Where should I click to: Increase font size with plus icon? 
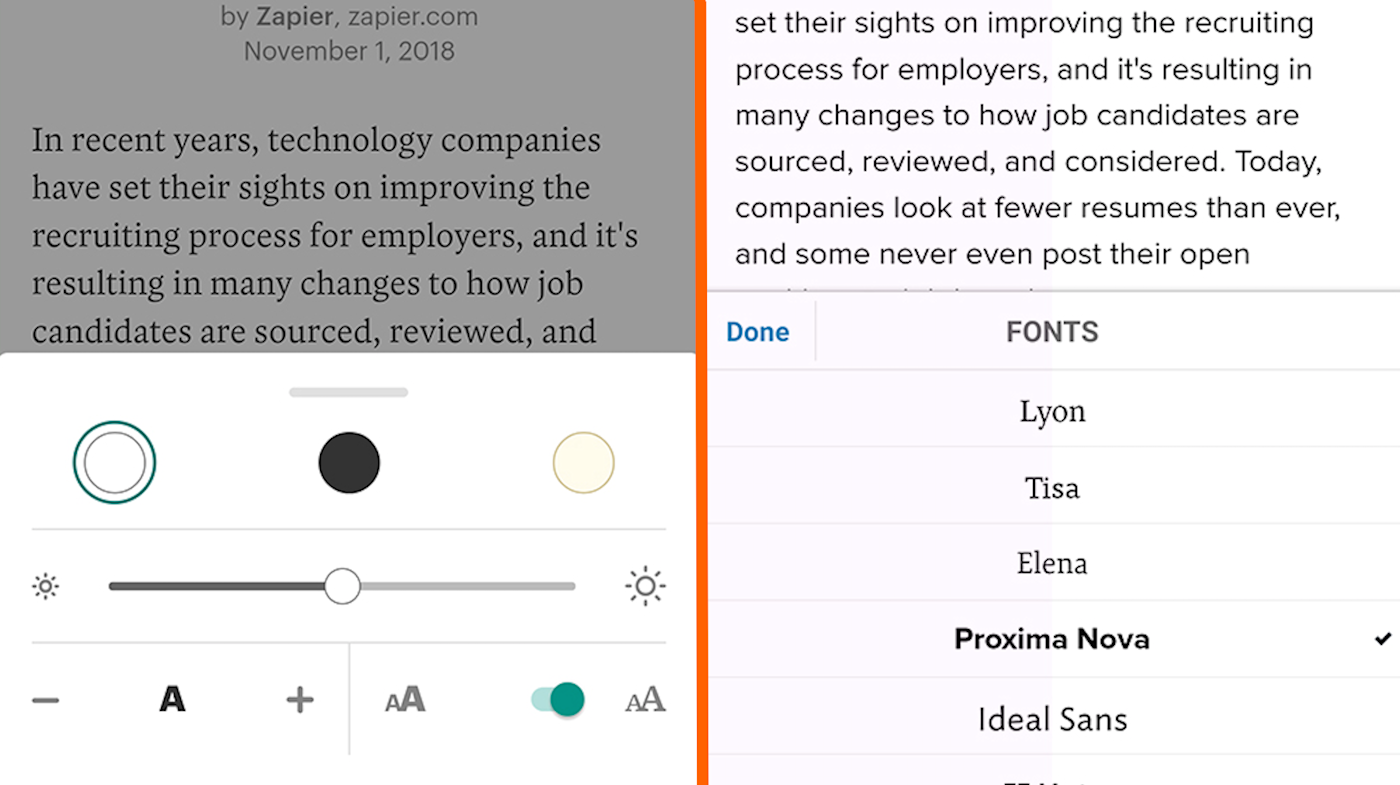tap(300, 700)
